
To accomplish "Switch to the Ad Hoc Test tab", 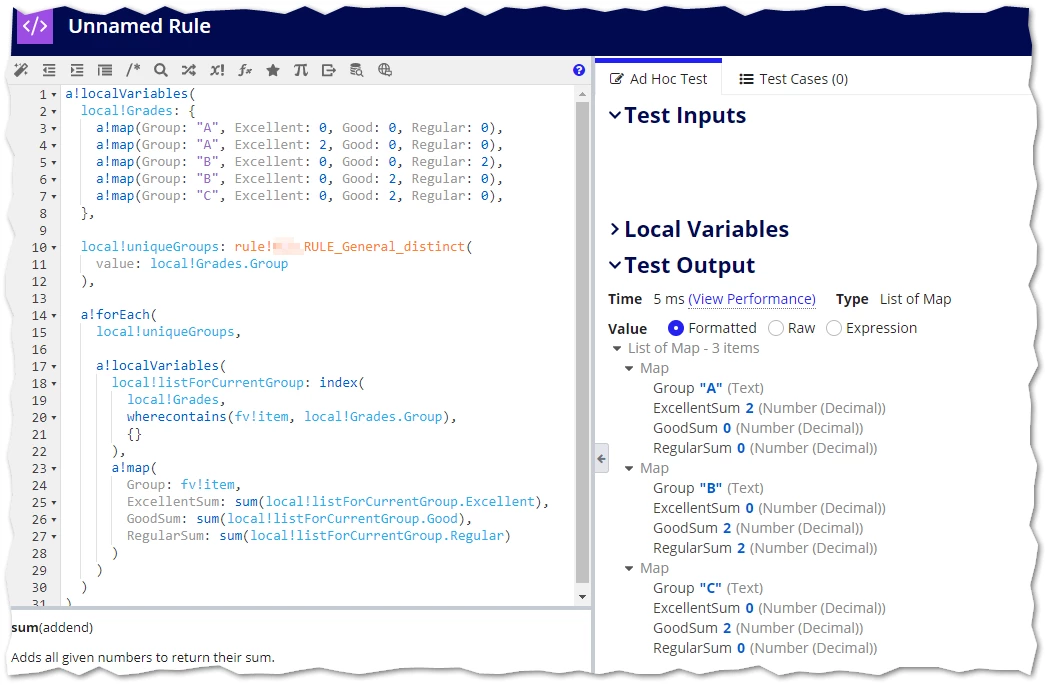I will pos(658,79).
